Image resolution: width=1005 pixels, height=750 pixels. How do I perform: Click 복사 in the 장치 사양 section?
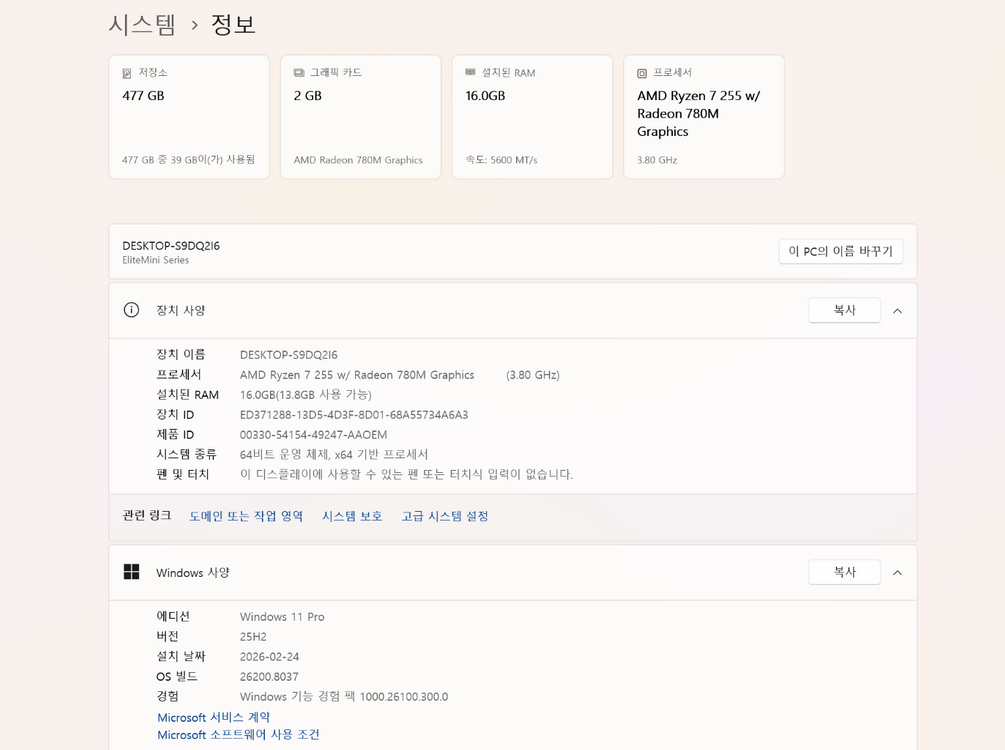click(x=844, y=310)
